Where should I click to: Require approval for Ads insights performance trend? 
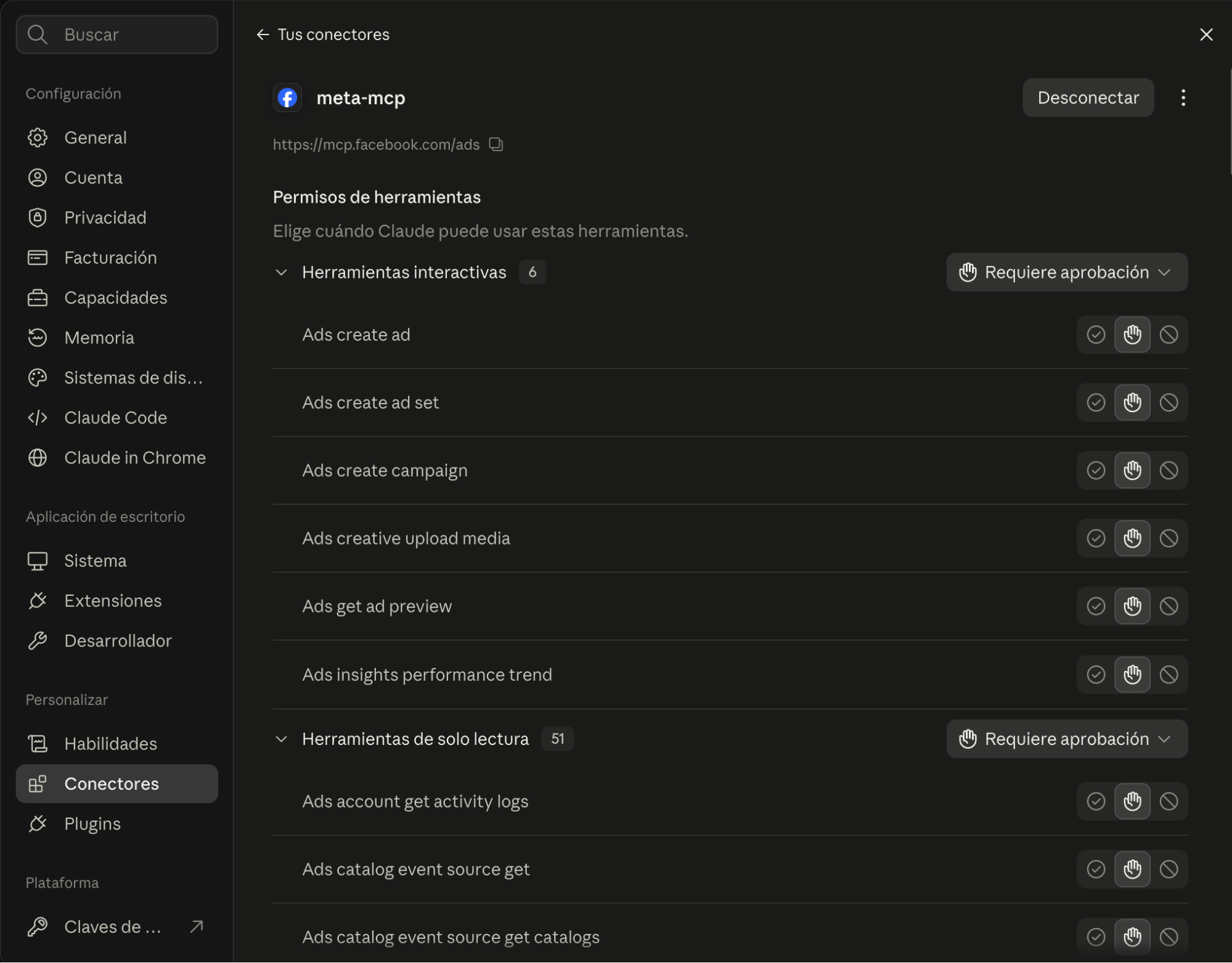coord(1132,674)
